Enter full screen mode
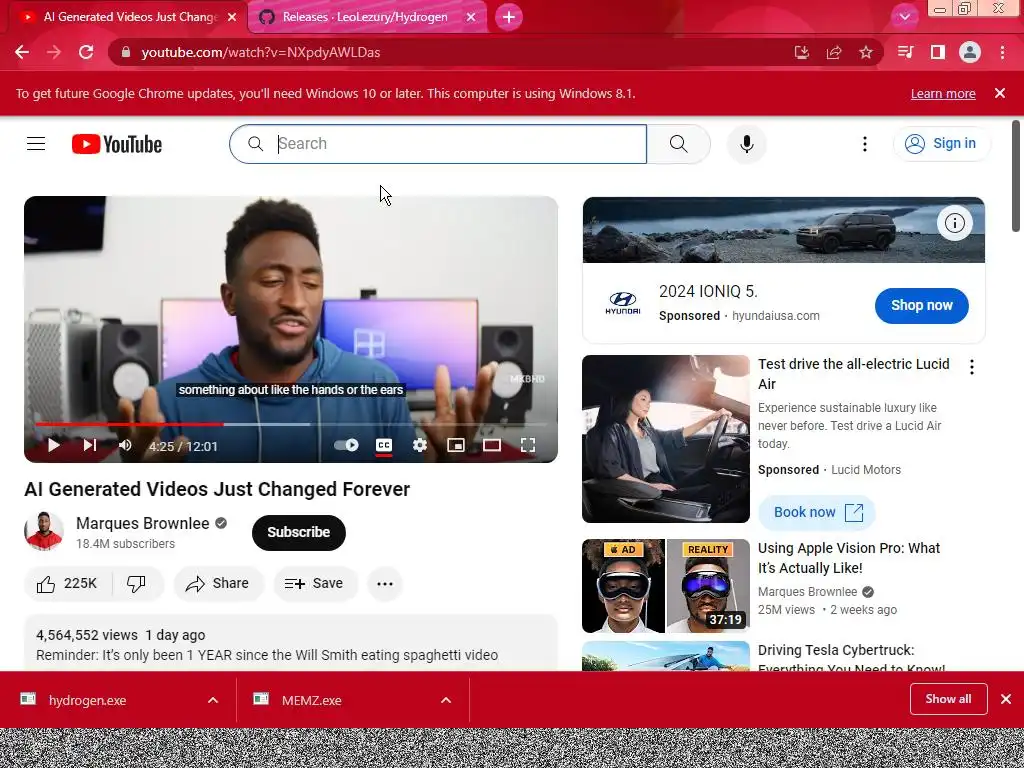 coord(528,445)
